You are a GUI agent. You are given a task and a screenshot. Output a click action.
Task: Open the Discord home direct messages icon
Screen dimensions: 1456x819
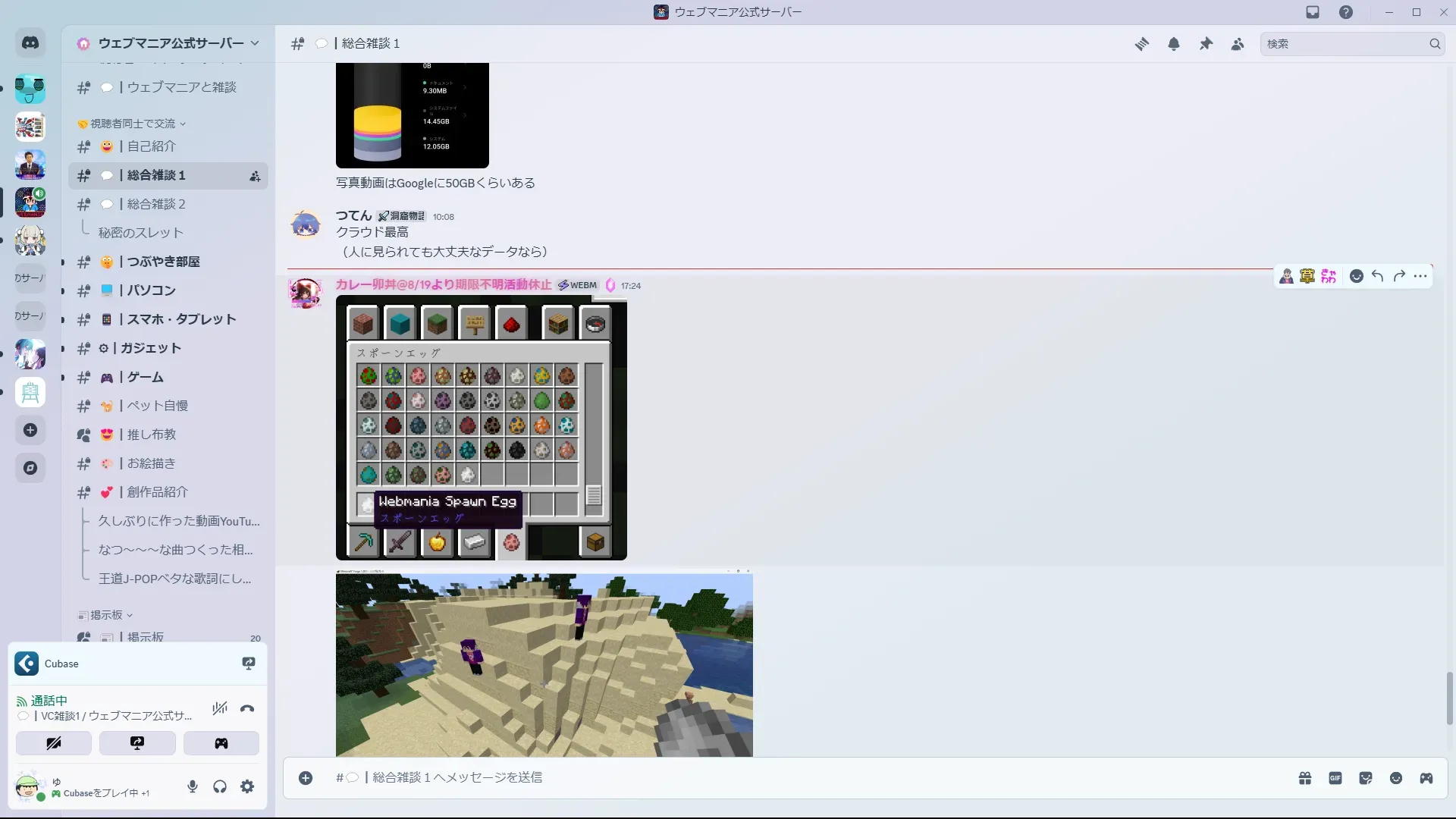click(x=30, y=43)
